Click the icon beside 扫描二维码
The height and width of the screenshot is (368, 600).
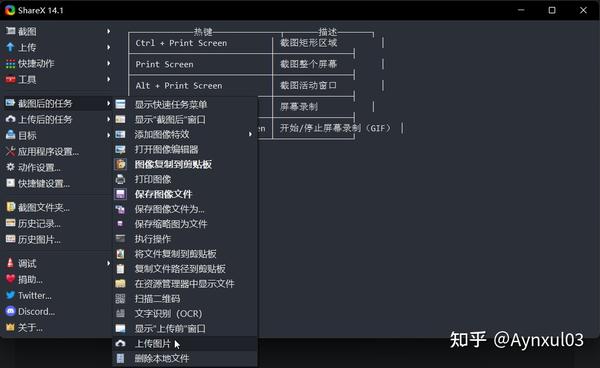click(120, 298)
